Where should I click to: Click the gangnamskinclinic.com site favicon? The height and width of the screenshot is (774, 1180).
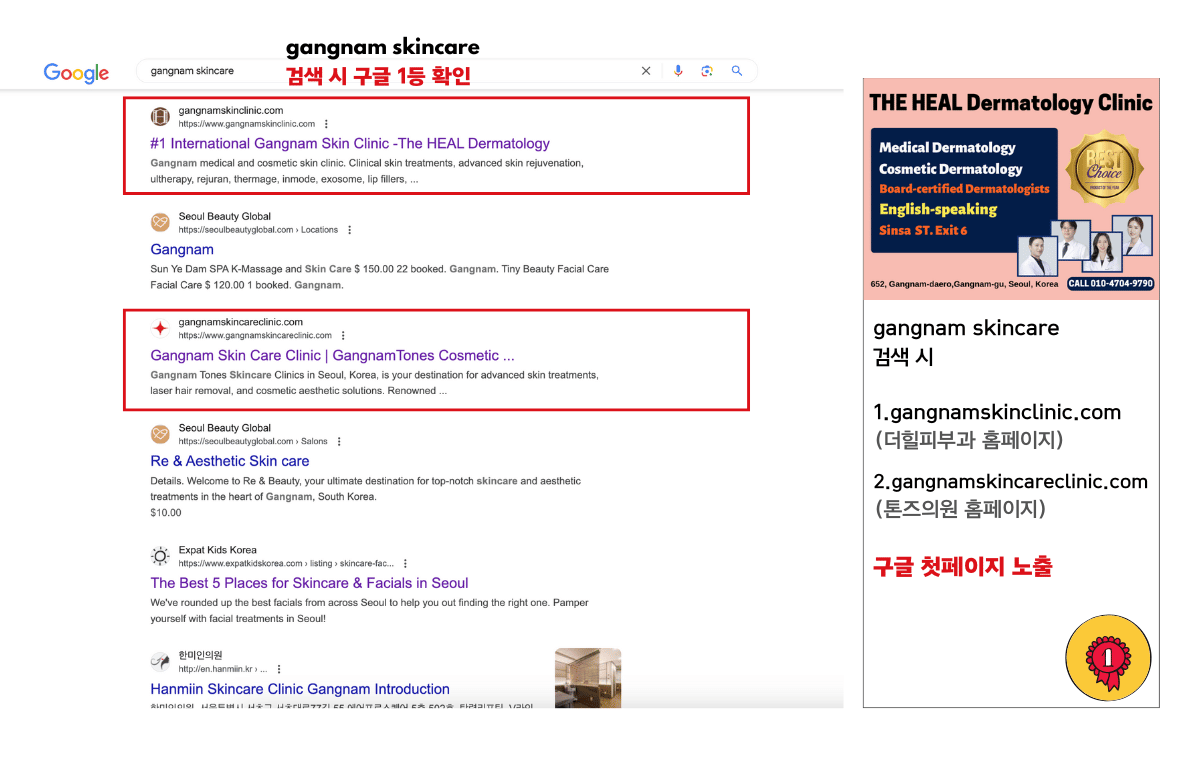point(160,117)
